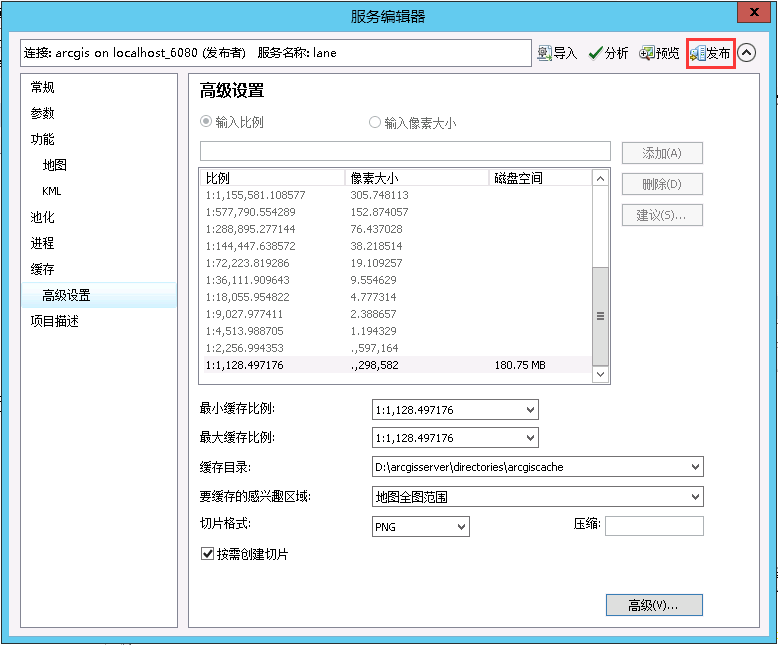Image resolution: width=778 pixels, height=645 pixels.
Task: Select the 1:36,111.909643 scale row
Action: 397,280
